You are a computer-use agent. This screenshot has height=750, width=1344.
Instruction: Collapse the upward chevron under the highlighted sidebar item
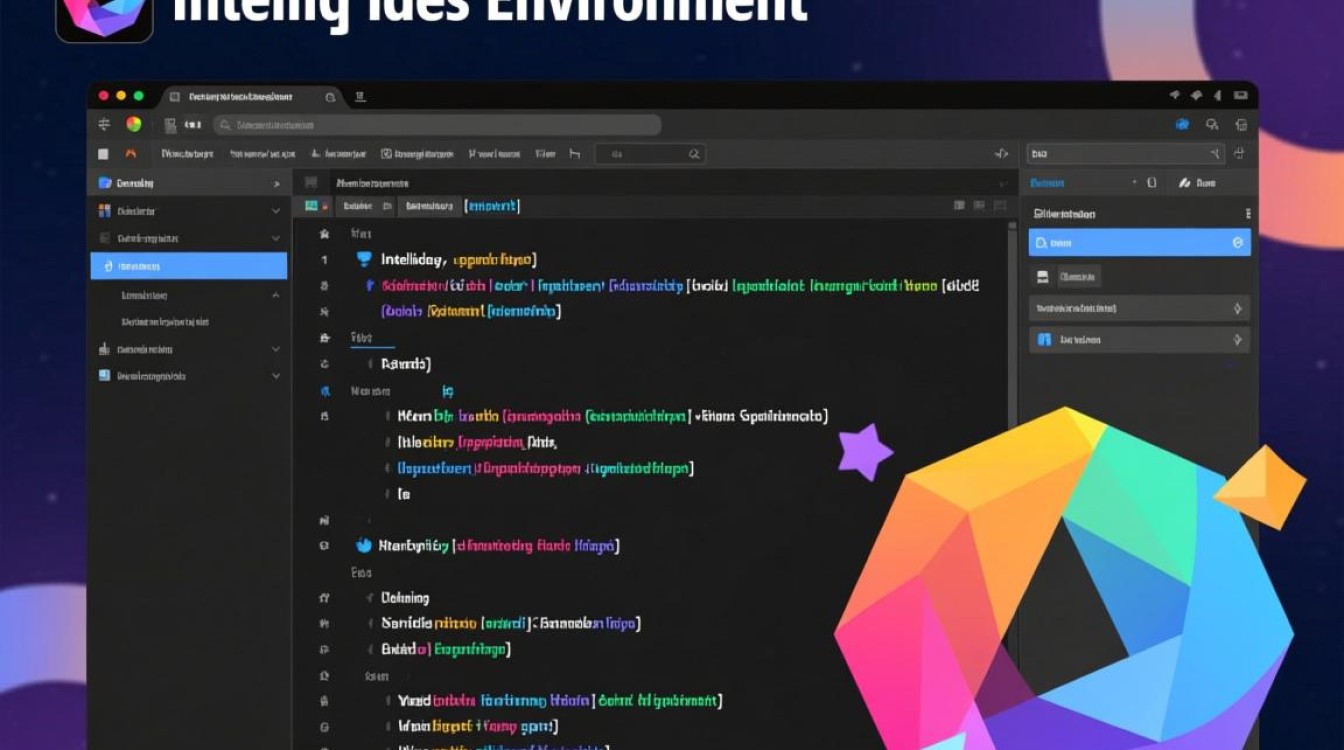click(x=277, y=295)
